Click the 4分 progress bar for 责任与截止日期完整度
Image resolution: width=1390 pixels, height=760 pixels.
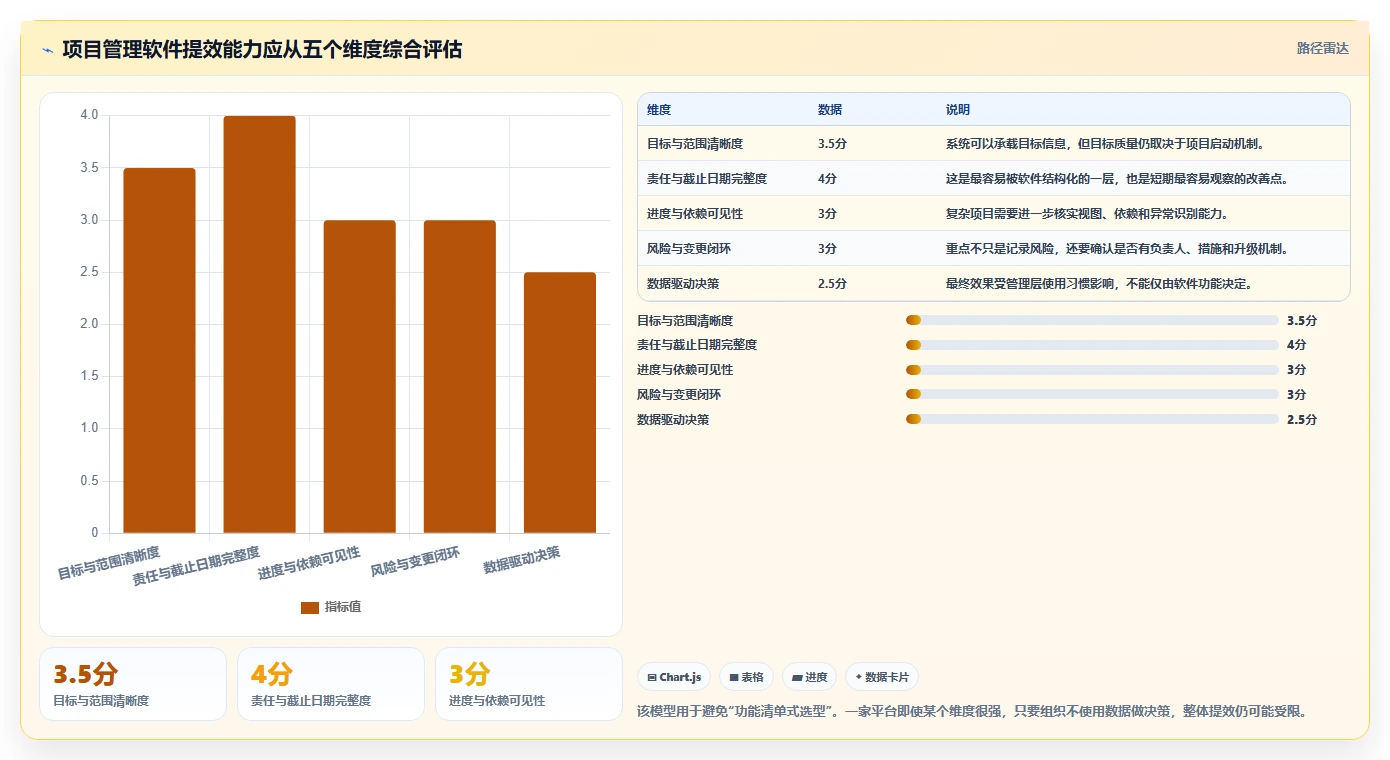[1092, 345]
